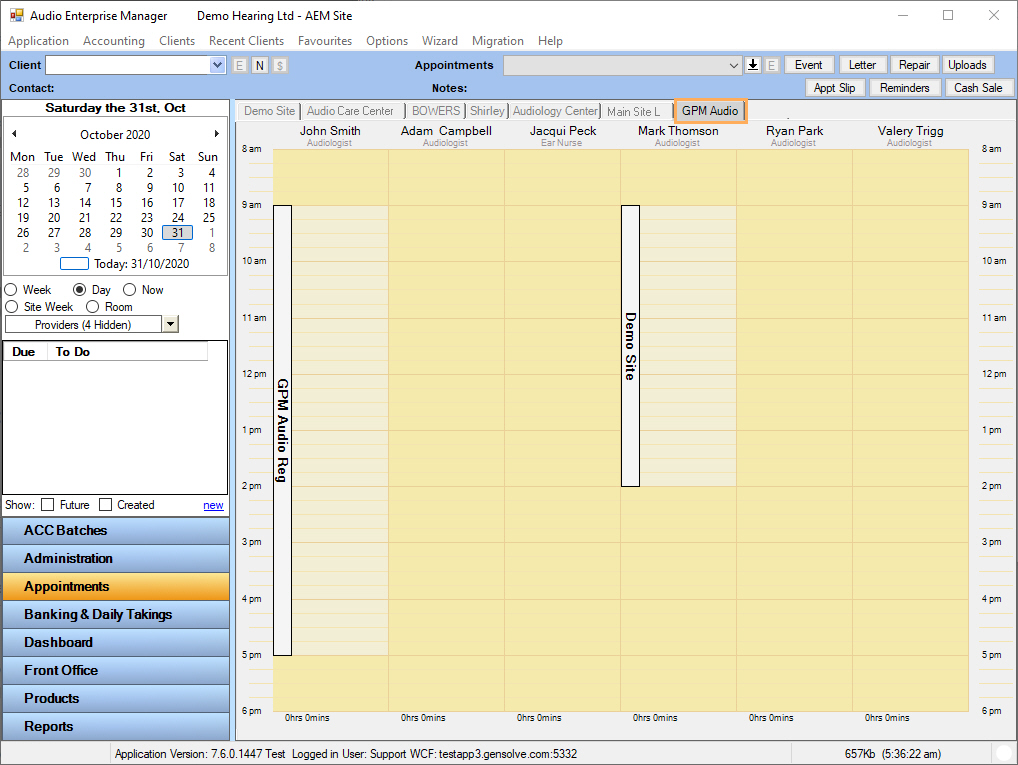Select the Week view radio button
The image size is (1018, 765).
point(11,290)
